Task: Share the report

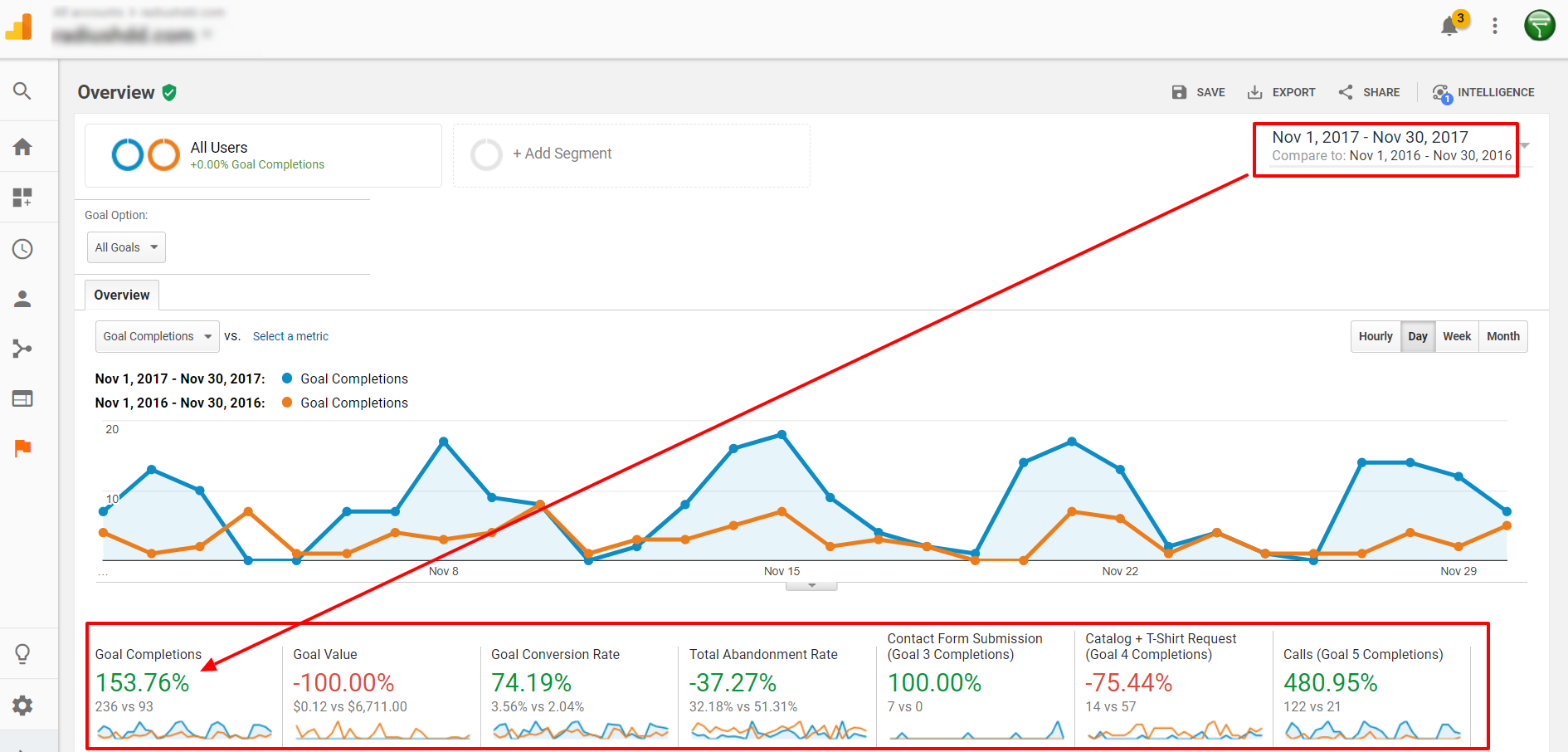Action: tap(1369, 92)
